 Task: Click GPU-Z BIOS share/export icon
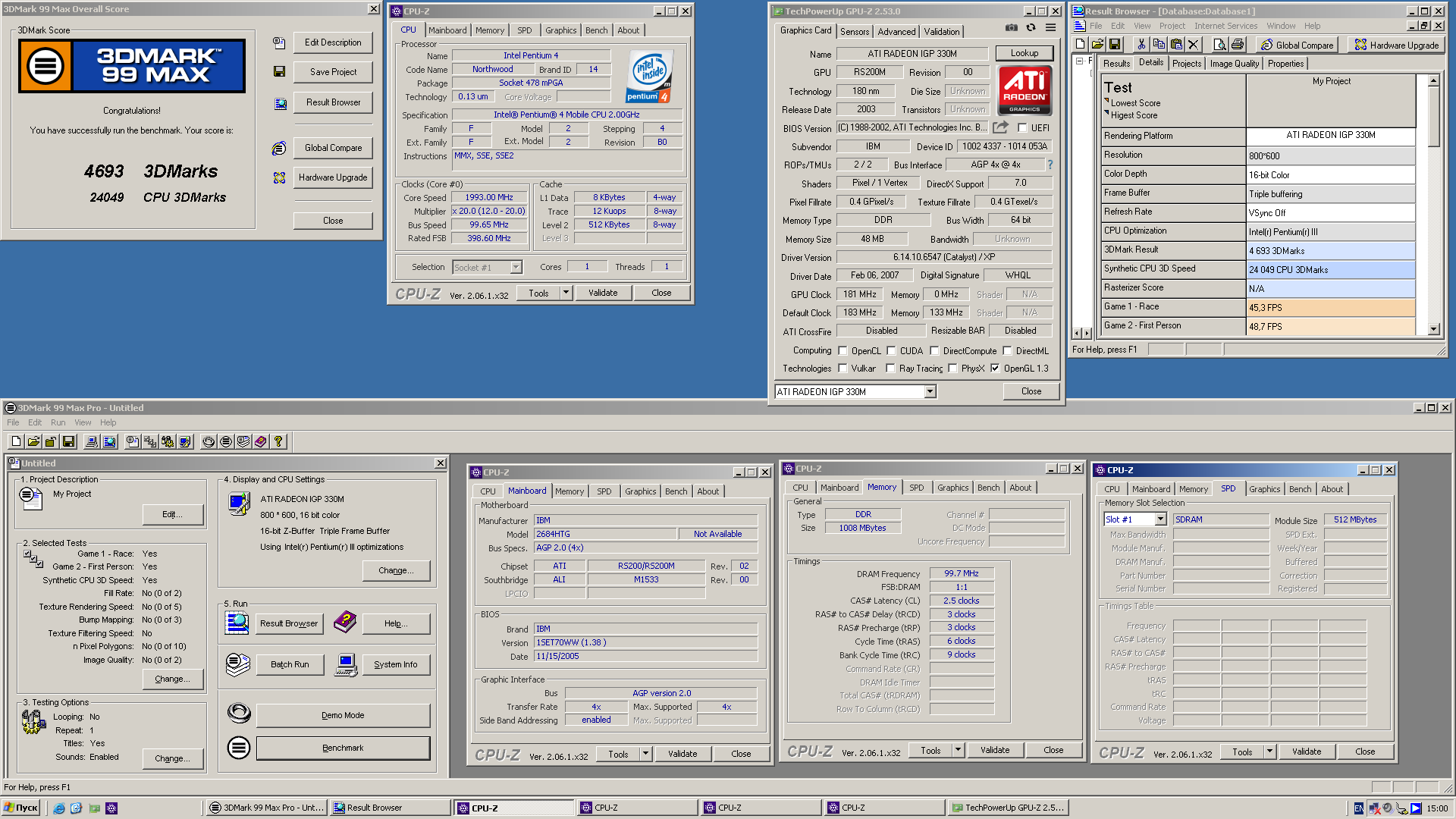(1001, 127)
